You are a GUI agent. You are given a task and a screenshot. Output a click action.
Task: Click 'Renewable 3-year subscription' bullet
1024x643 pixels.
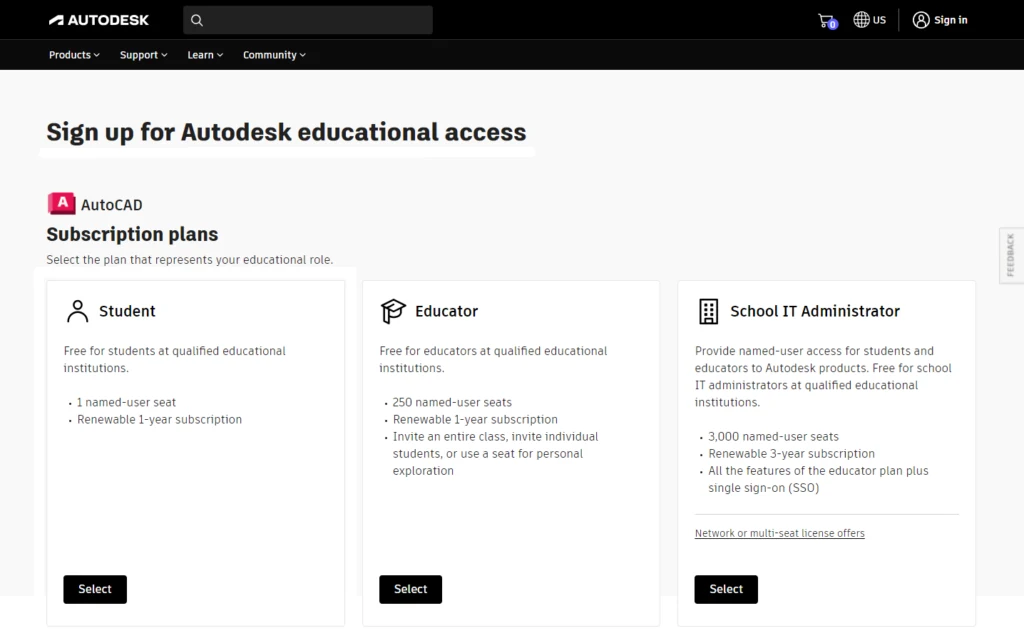[x=792, y=453]
